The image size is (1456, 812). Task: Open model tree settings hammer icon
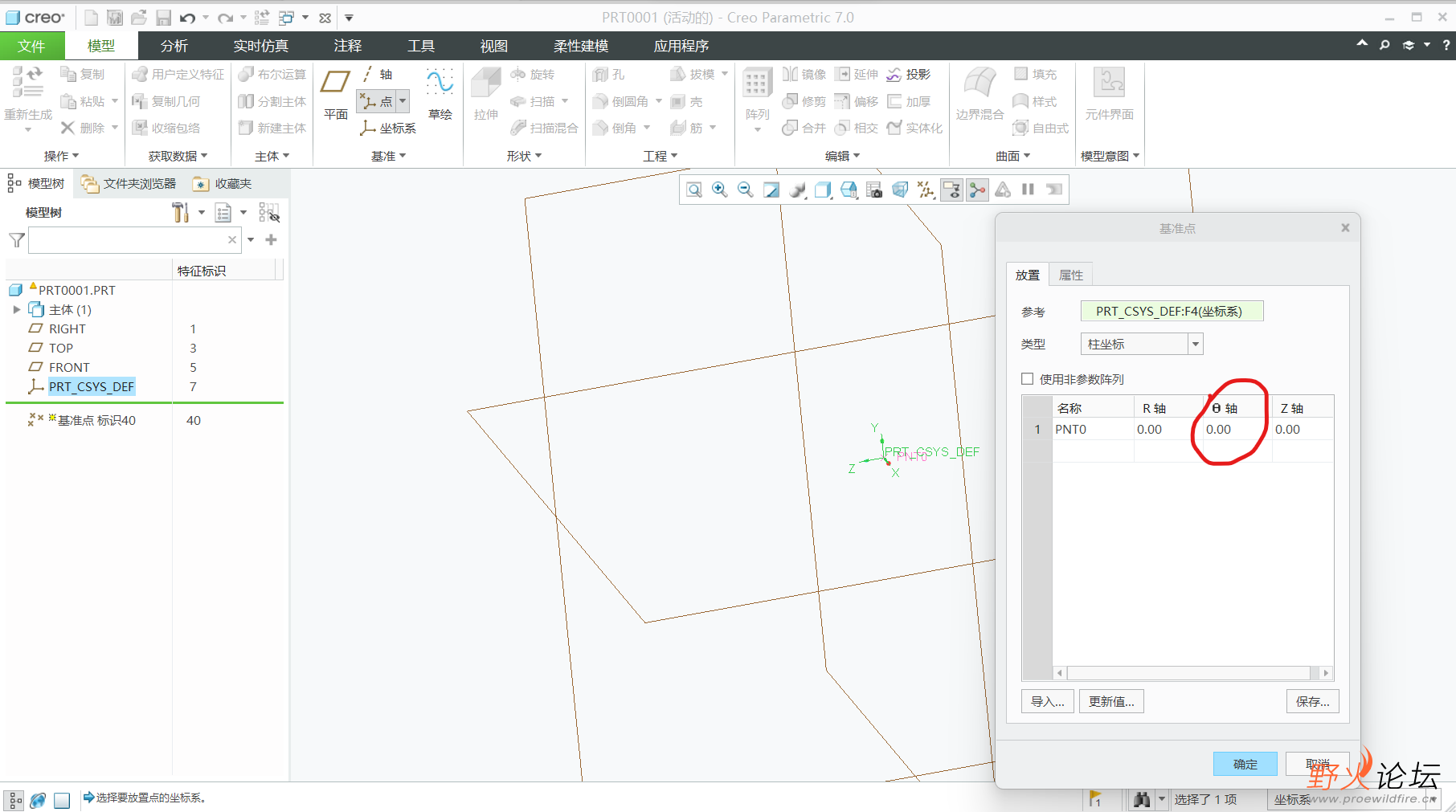180,213
